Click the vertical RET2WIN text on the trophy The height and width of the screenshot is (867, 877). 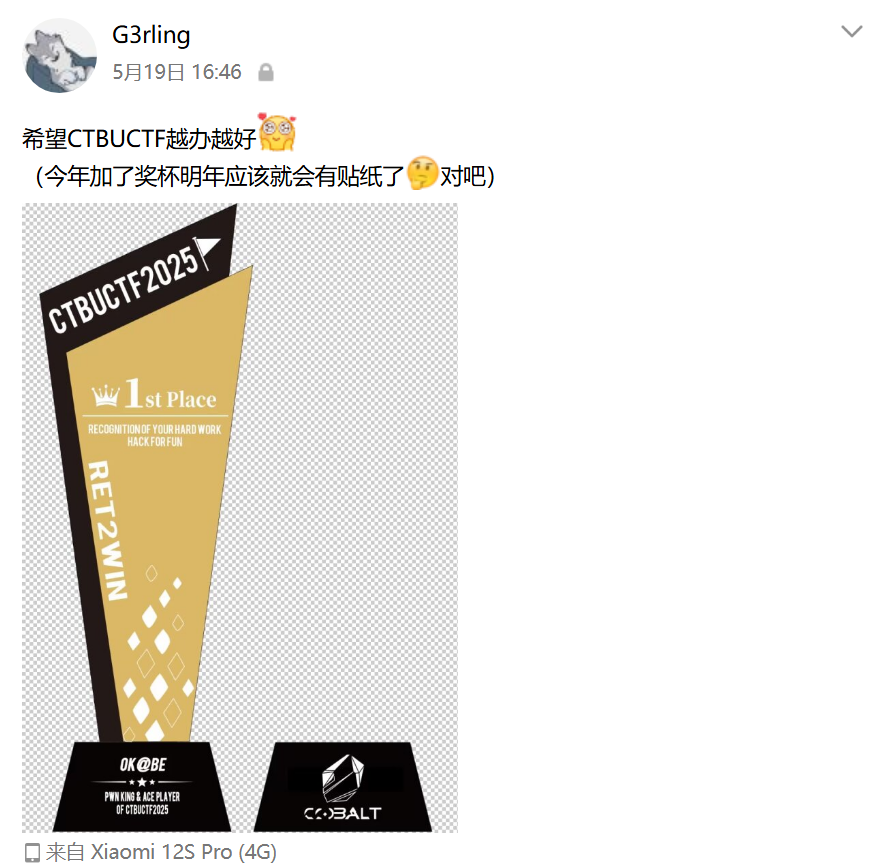tap(107, 530)
